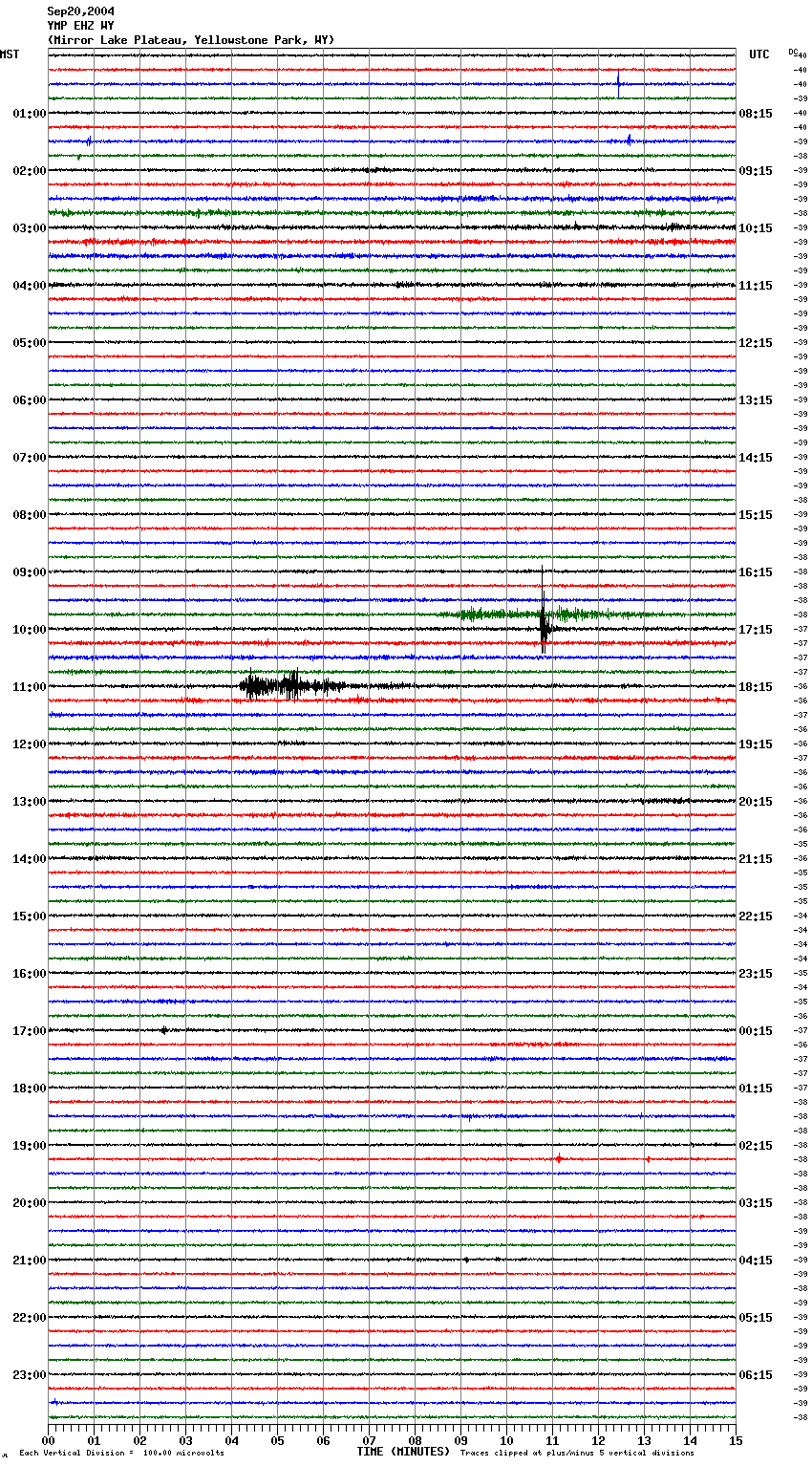Click the '06:15' UTC time label
The width and height of the screenshot is (812, 1466).
click(756, 1375)
